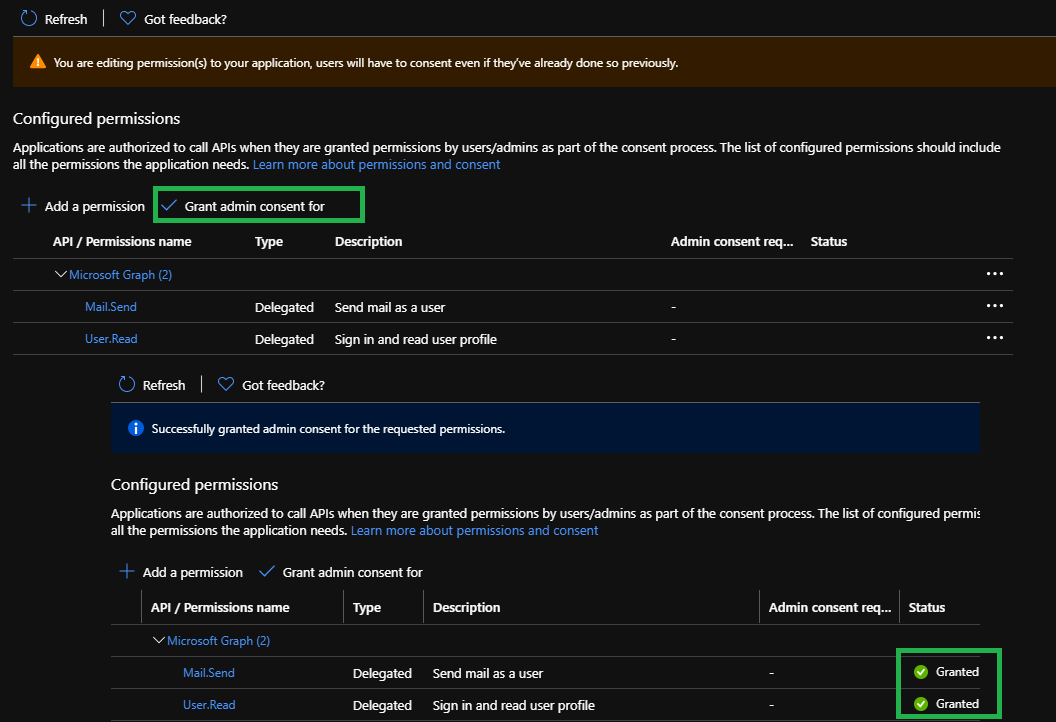The image size is (1056, 722).
Task: Click lower Refresh button label
Action: (164, 385)
